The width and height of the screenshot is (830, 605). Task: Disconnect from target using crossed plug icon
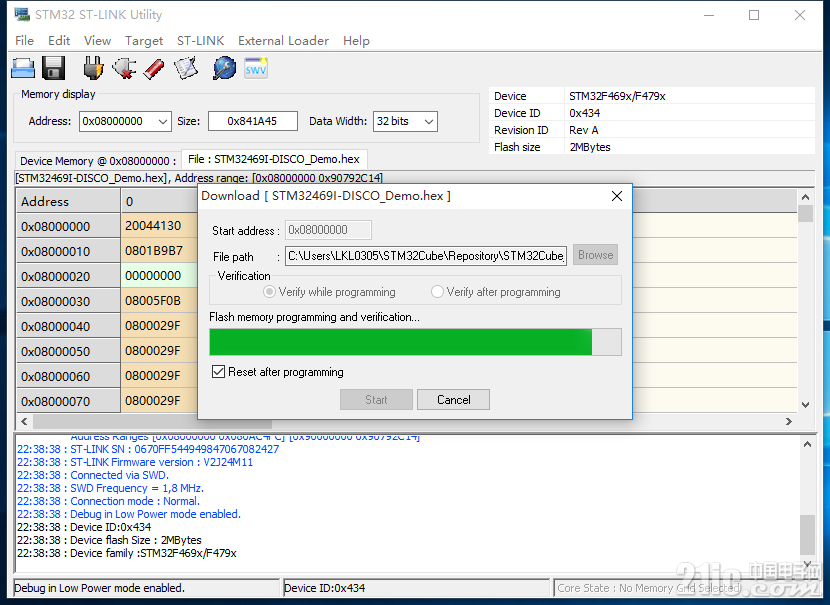coord(124,68)
